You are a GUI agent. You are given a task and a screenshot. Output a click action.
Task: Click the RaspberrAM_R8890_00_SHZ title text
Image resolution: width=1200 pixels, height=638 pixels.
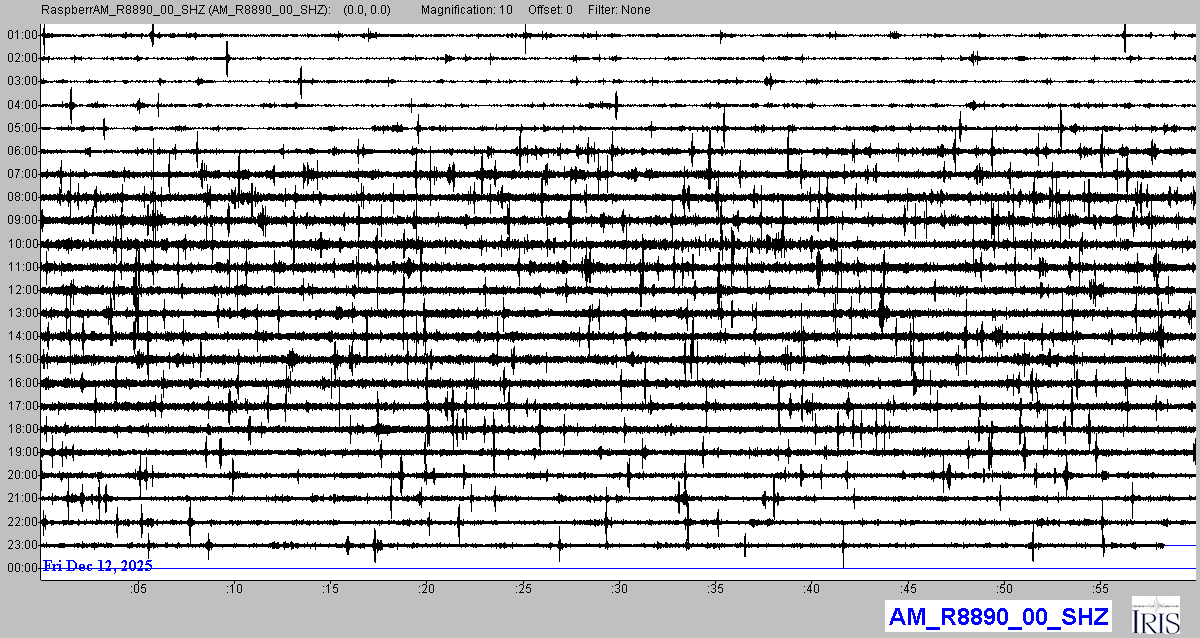pos(185,10)
